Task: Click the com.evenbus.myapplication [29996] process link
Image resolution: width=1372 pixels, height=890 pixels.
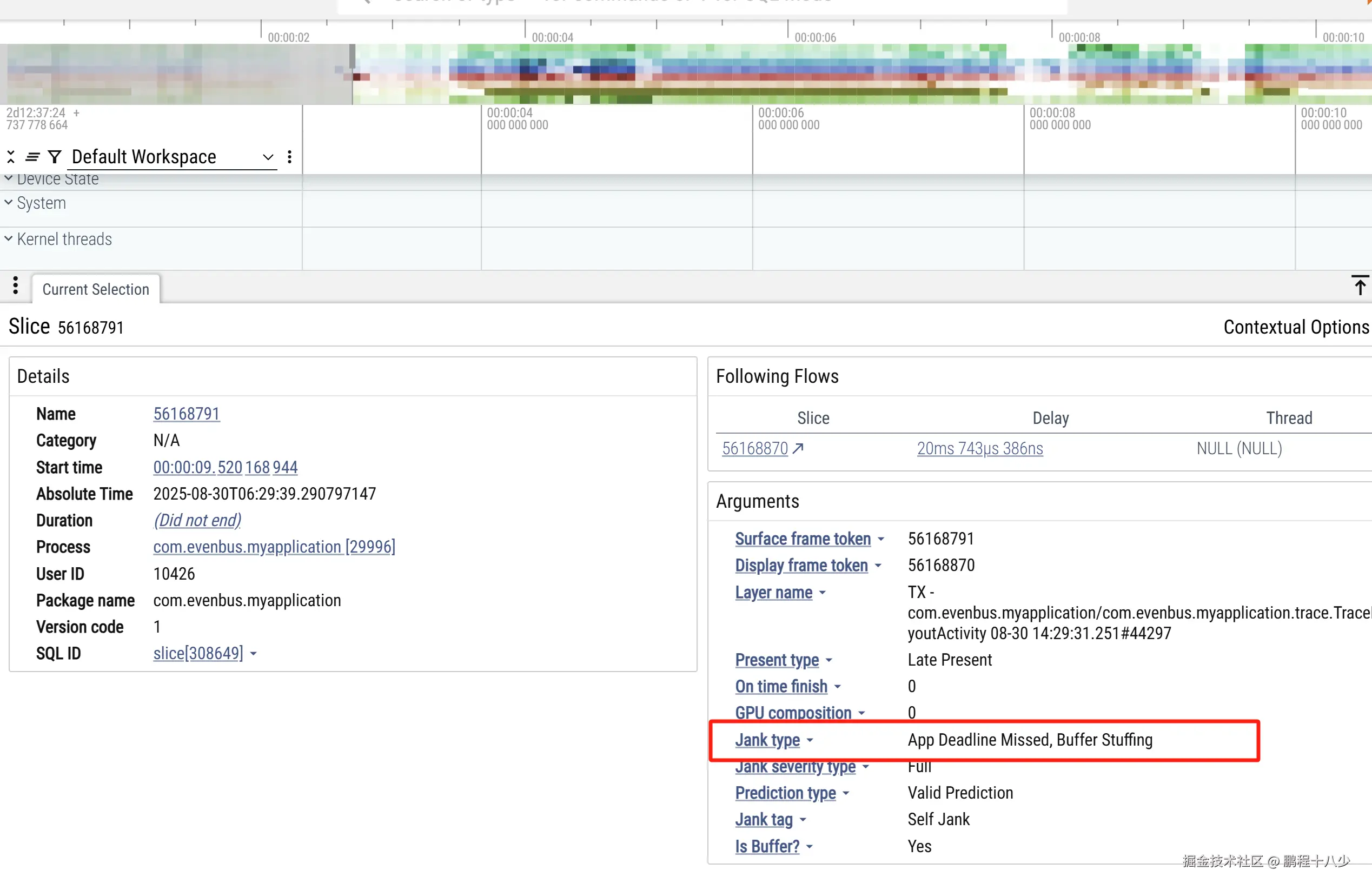Action: (x=274, y=547)
